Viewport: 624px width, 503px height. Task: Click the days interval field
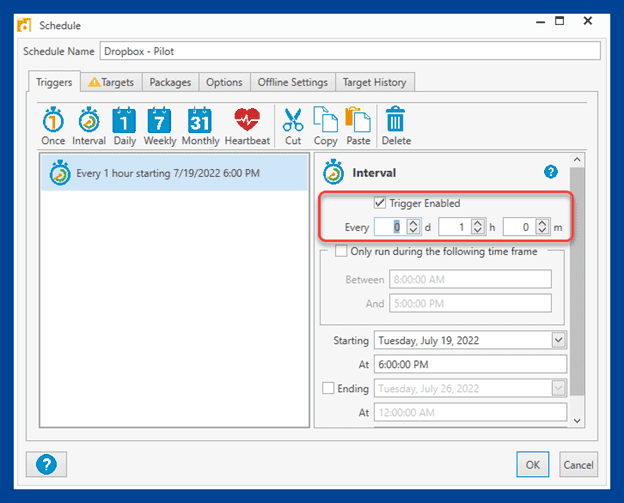[x=391, y=227]
